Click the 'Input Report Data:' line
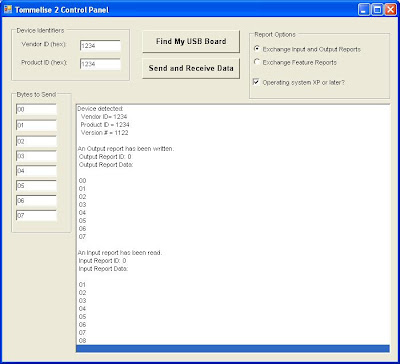The width and height of the screenshot is (400, 364). point(103,269)
